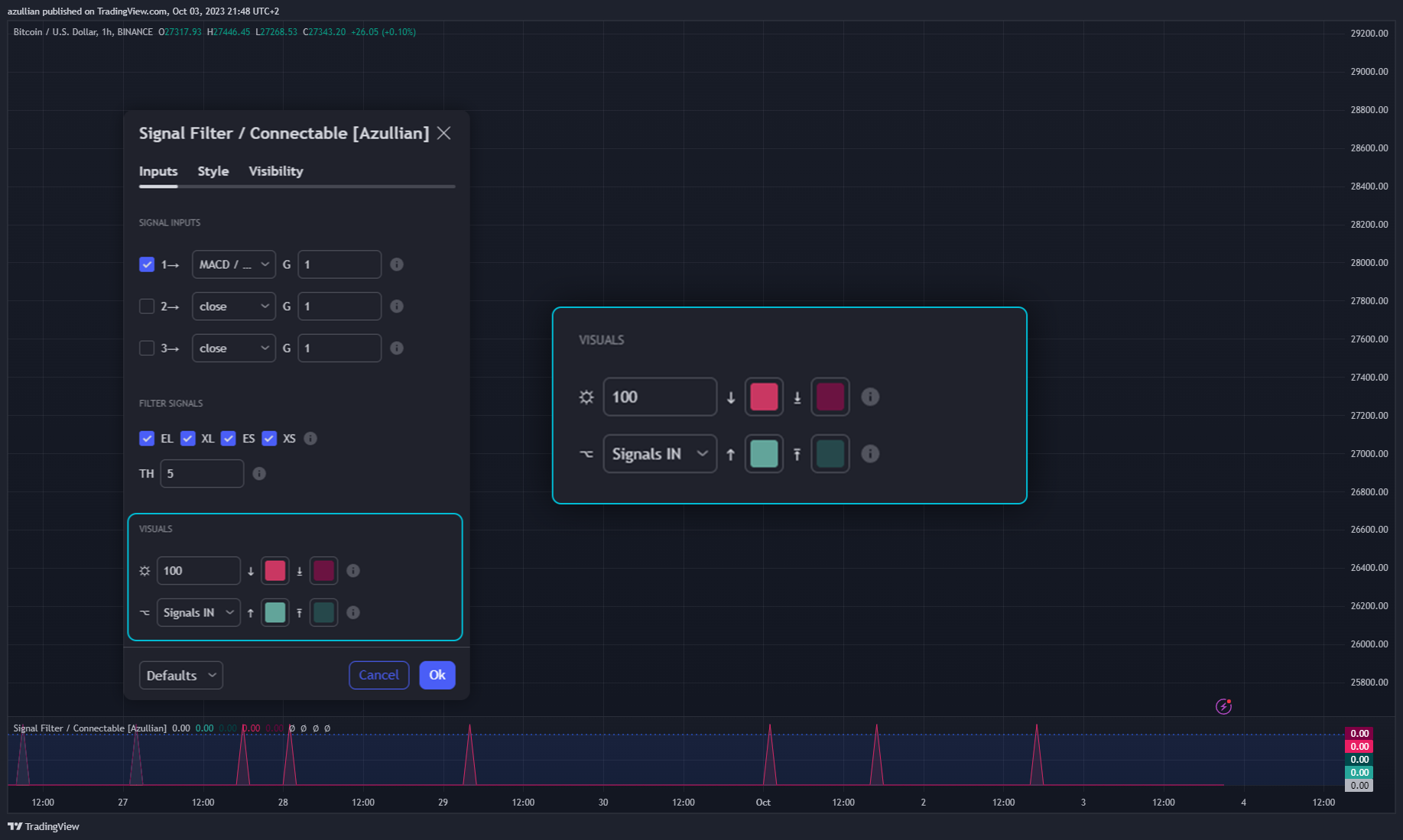Enable signal input 3 checkbox
Image resolution: width=1403 pixels, height=840 pixels.
147,349
